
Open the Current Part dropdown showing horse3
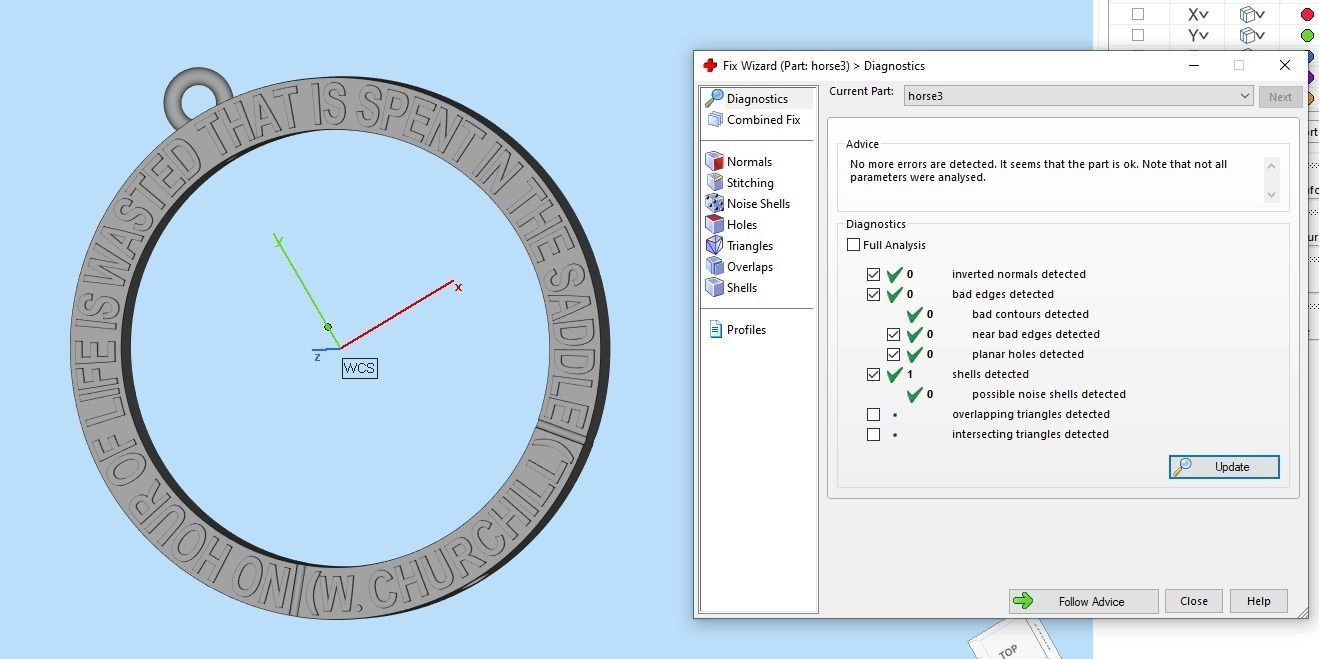click(1079, 96)
